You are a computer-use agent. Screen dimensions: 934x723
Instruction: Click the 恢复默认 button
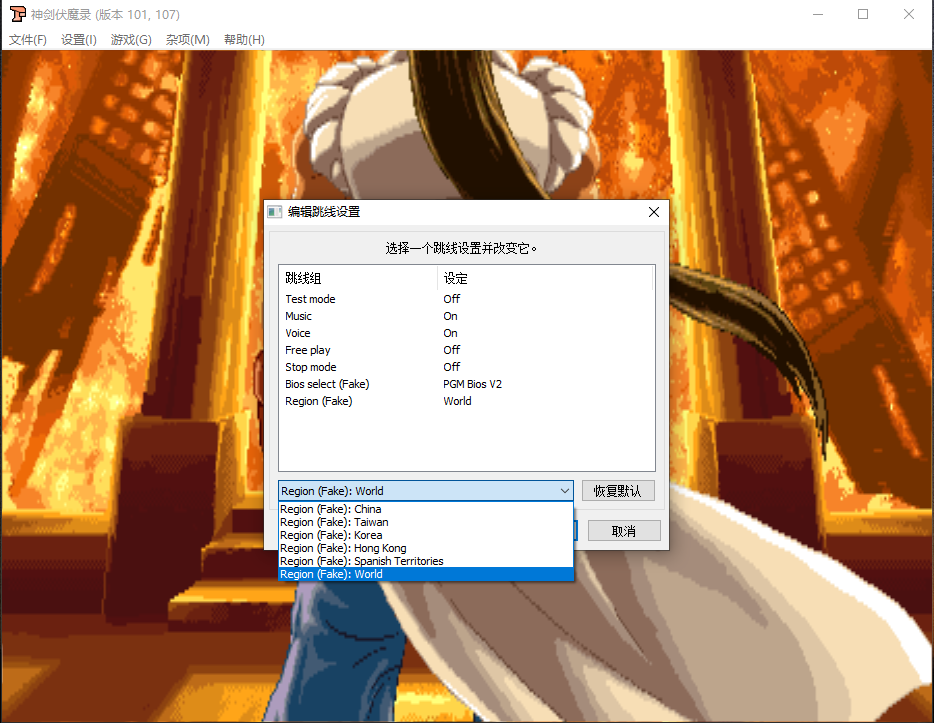[618, 491]
